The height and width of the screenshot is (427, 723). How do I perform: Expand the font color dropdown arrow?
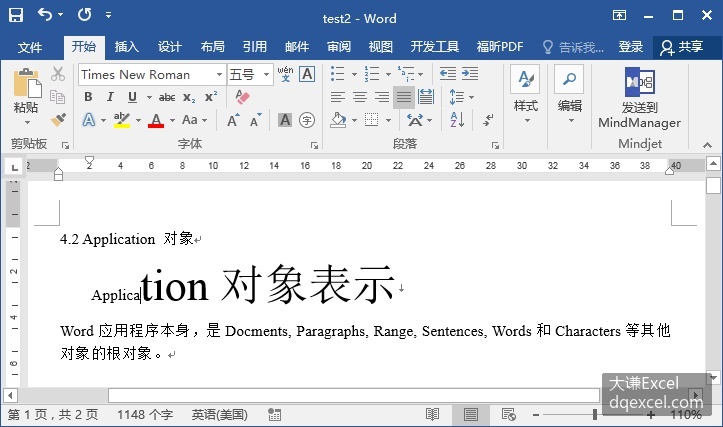pyautogui.click(x=172, y=120)
